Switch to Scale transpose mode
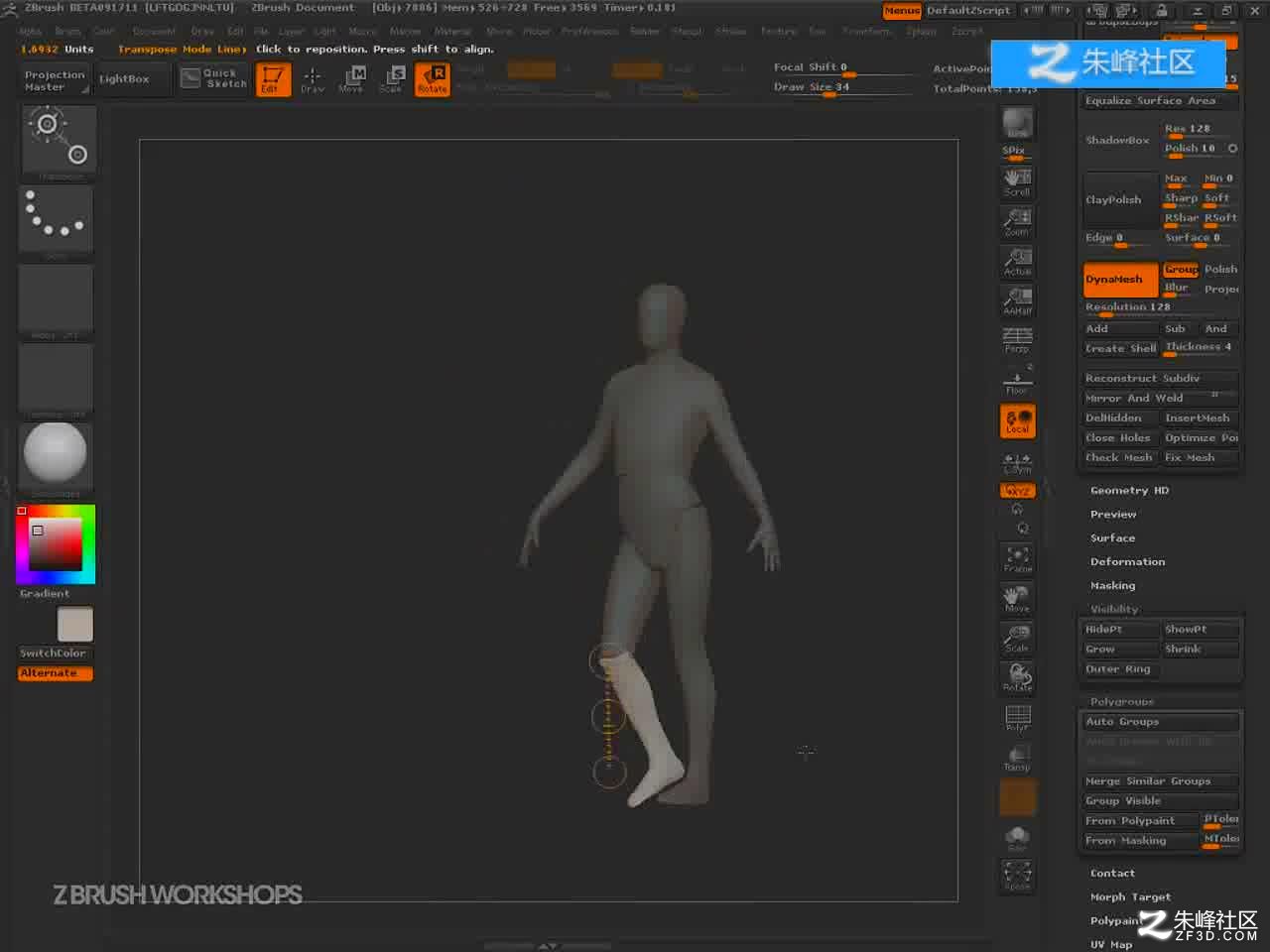Image resolution: width=1270 pixels, height=952 pixels. (x=391, y=79)
